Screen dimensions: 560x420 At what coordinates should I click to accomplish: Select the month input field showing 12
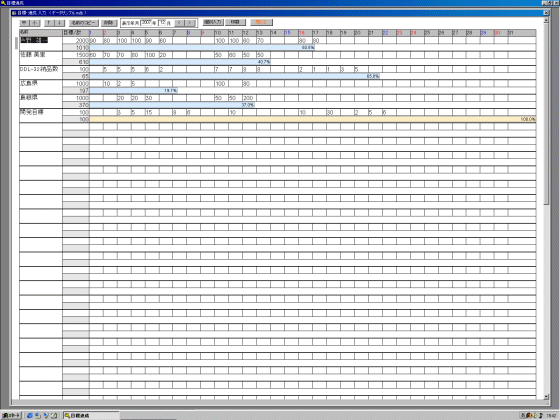[x=162, y=23]
